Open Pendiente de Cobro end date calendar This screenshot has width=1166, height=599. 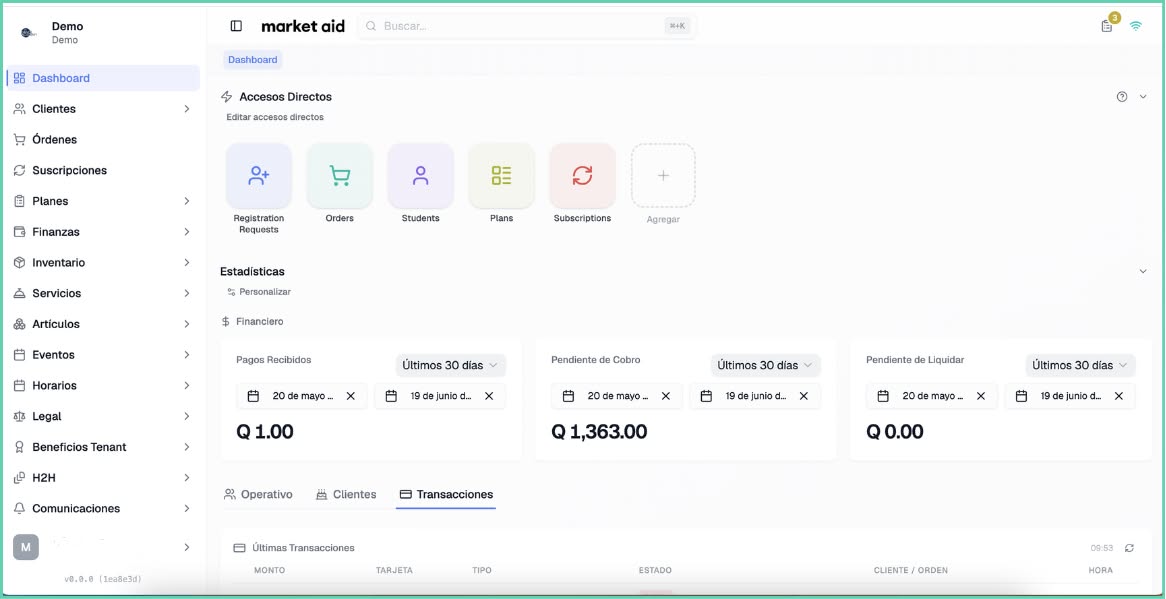pos(706,396)
